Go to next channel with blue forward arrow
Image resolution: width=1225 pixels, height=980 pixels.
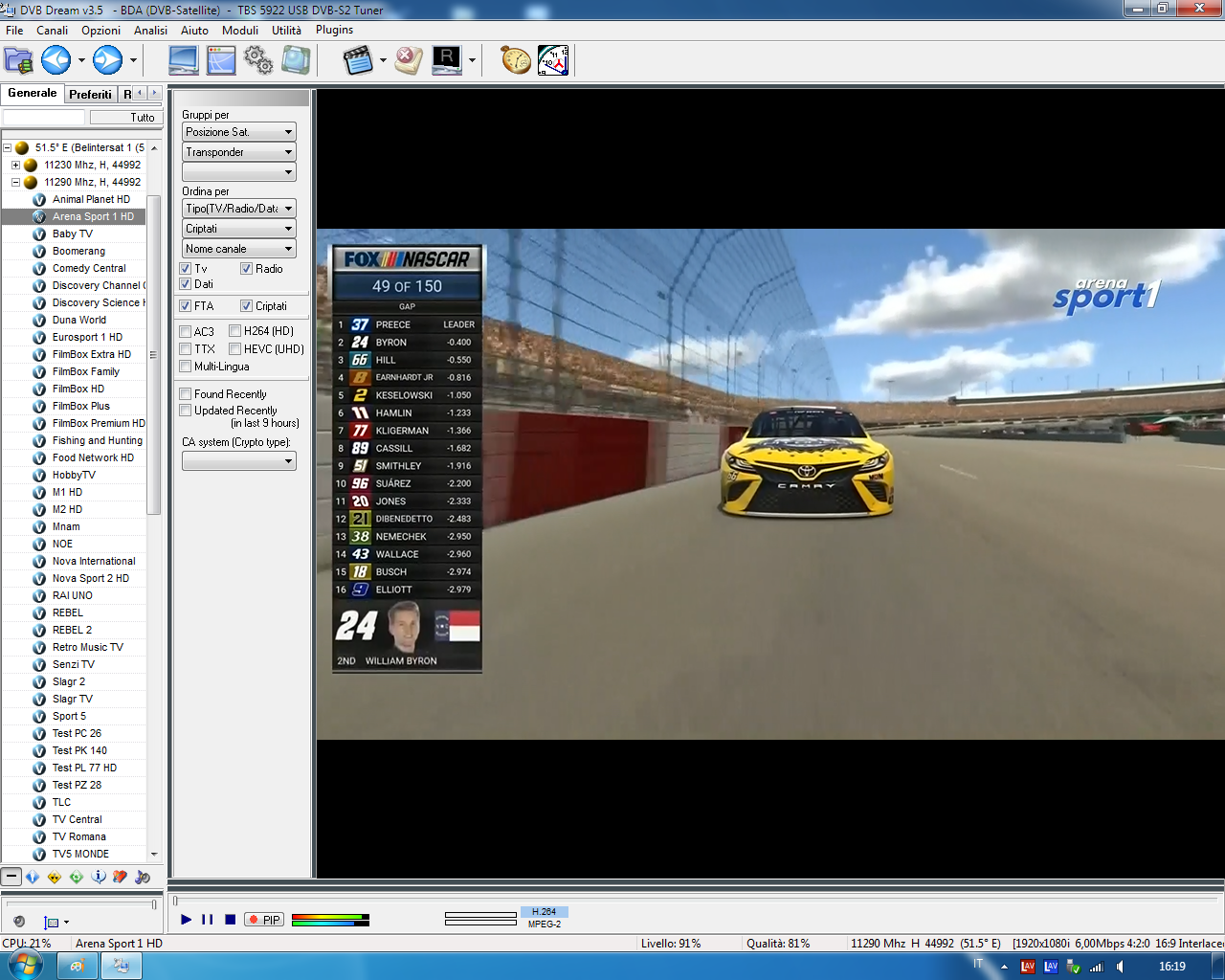[x=107, y=60]
